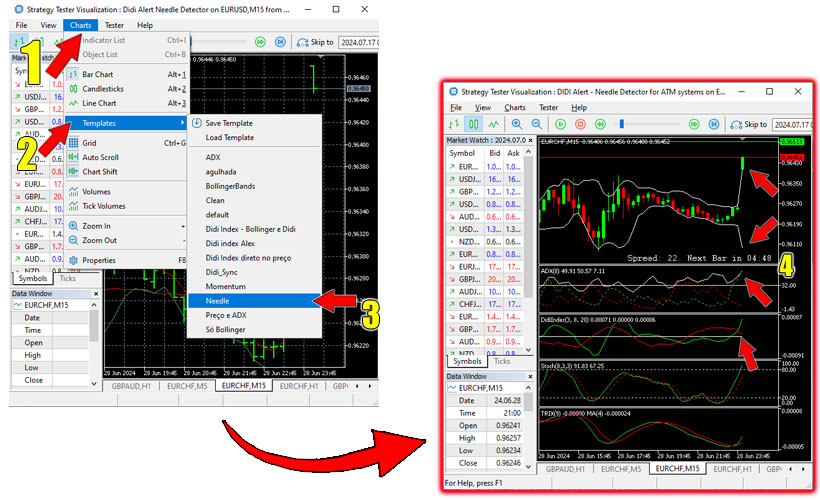
Task: Choose Candlesticks in Charts menu
Action: 126,89
